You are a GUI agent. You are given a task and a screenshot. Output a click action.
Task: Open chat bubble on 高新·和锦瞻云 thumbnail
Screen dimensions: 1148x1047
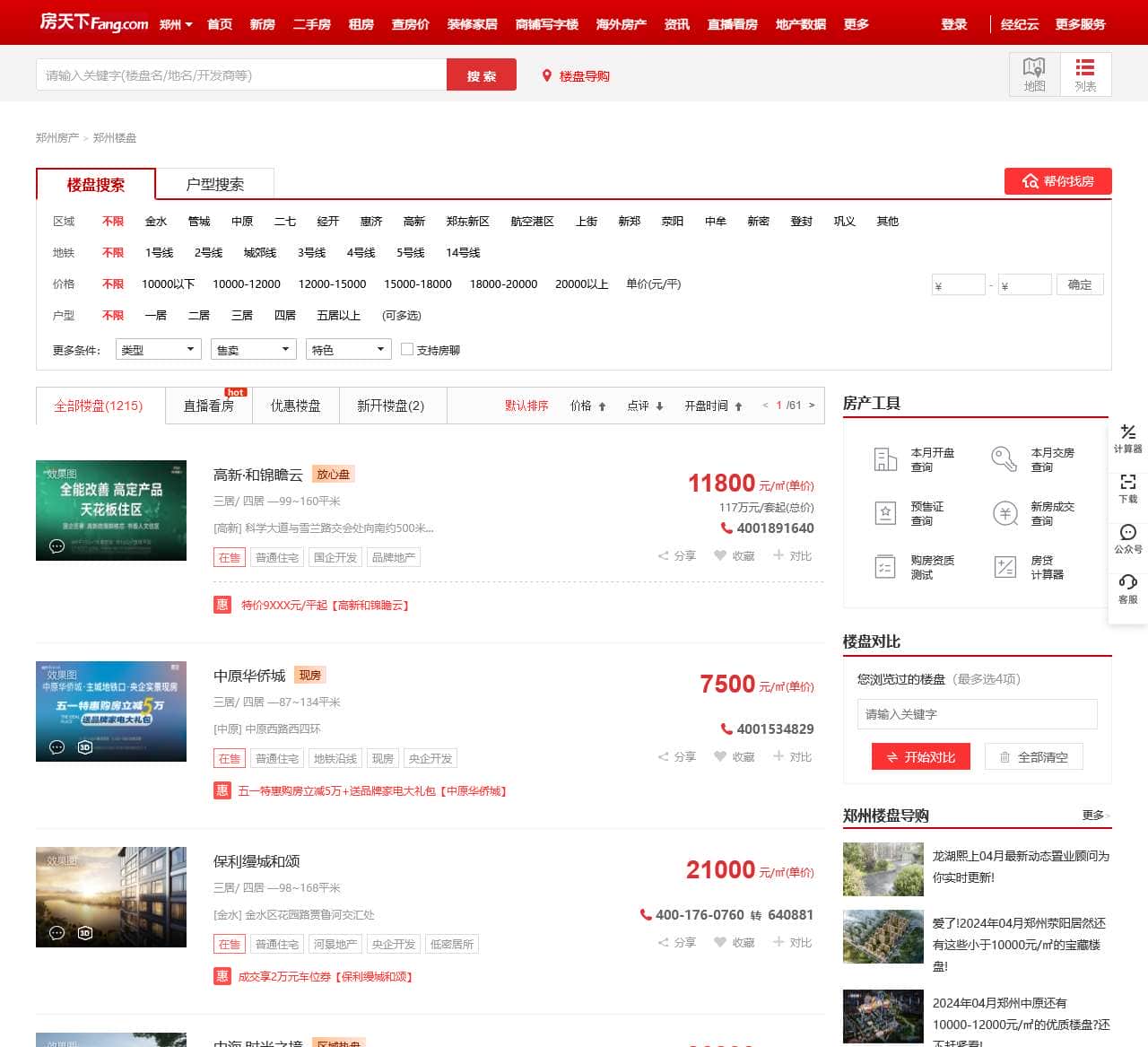[x=57, y=545]
